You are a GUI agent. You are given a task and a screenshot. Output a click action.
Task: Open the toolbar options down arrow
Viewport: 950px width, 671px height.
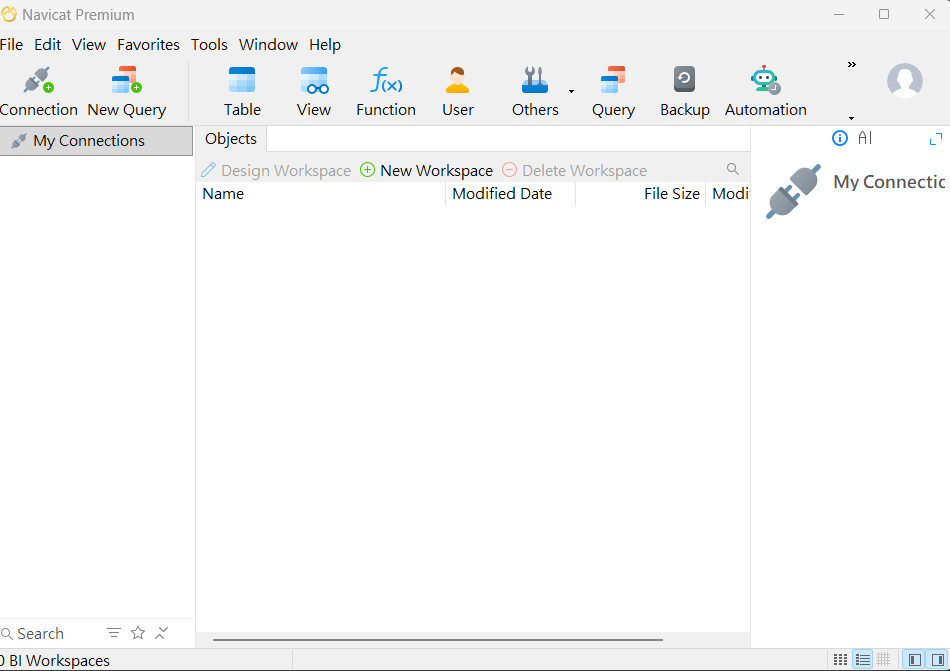tap(851, 118)
